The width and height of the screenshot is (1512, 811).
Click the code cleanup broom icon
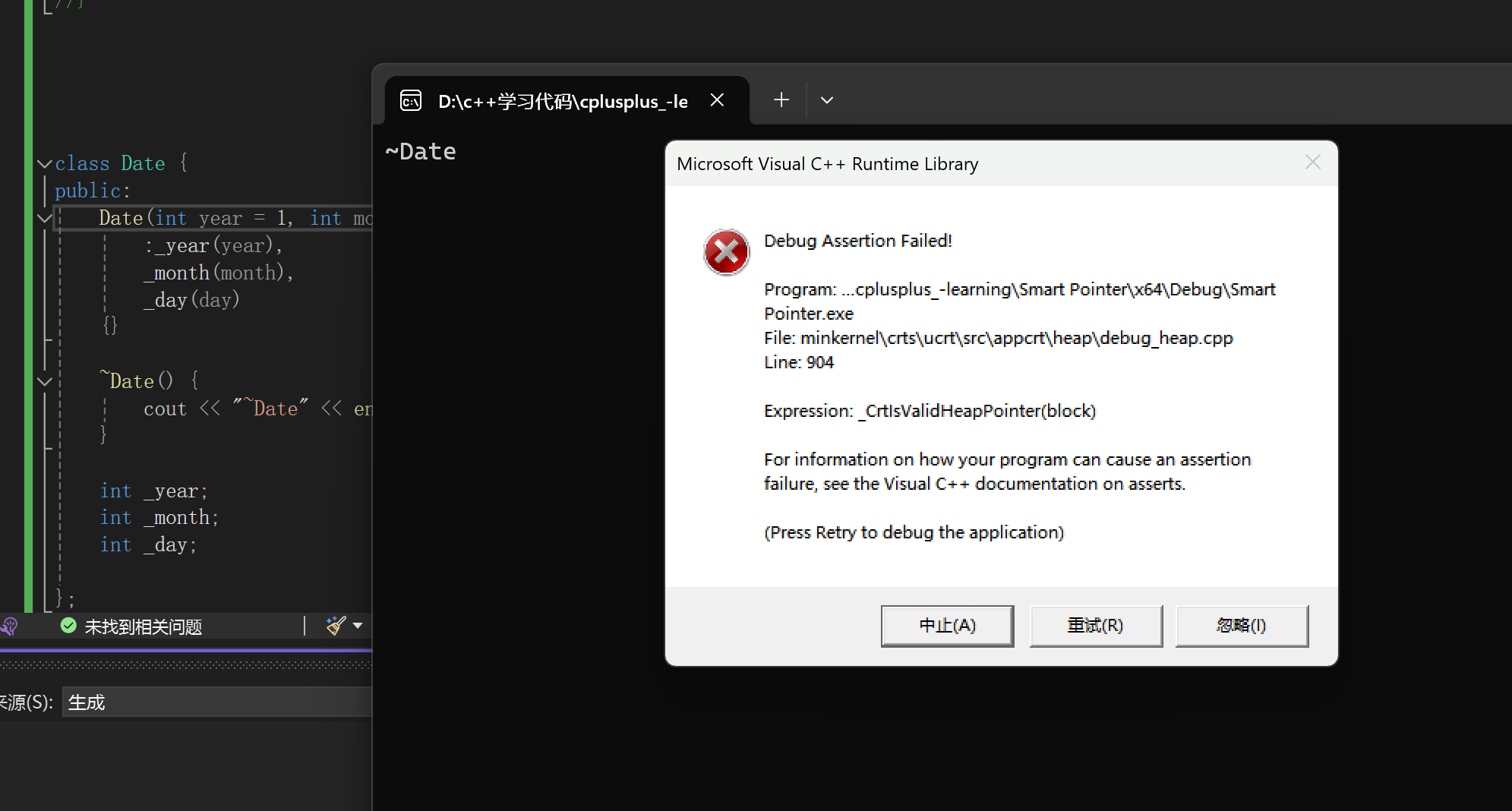tap(336, 626)
